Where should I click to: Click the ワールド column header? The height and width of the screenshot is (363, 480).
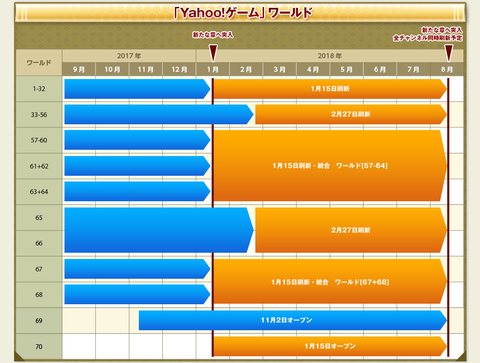point(39,63)
